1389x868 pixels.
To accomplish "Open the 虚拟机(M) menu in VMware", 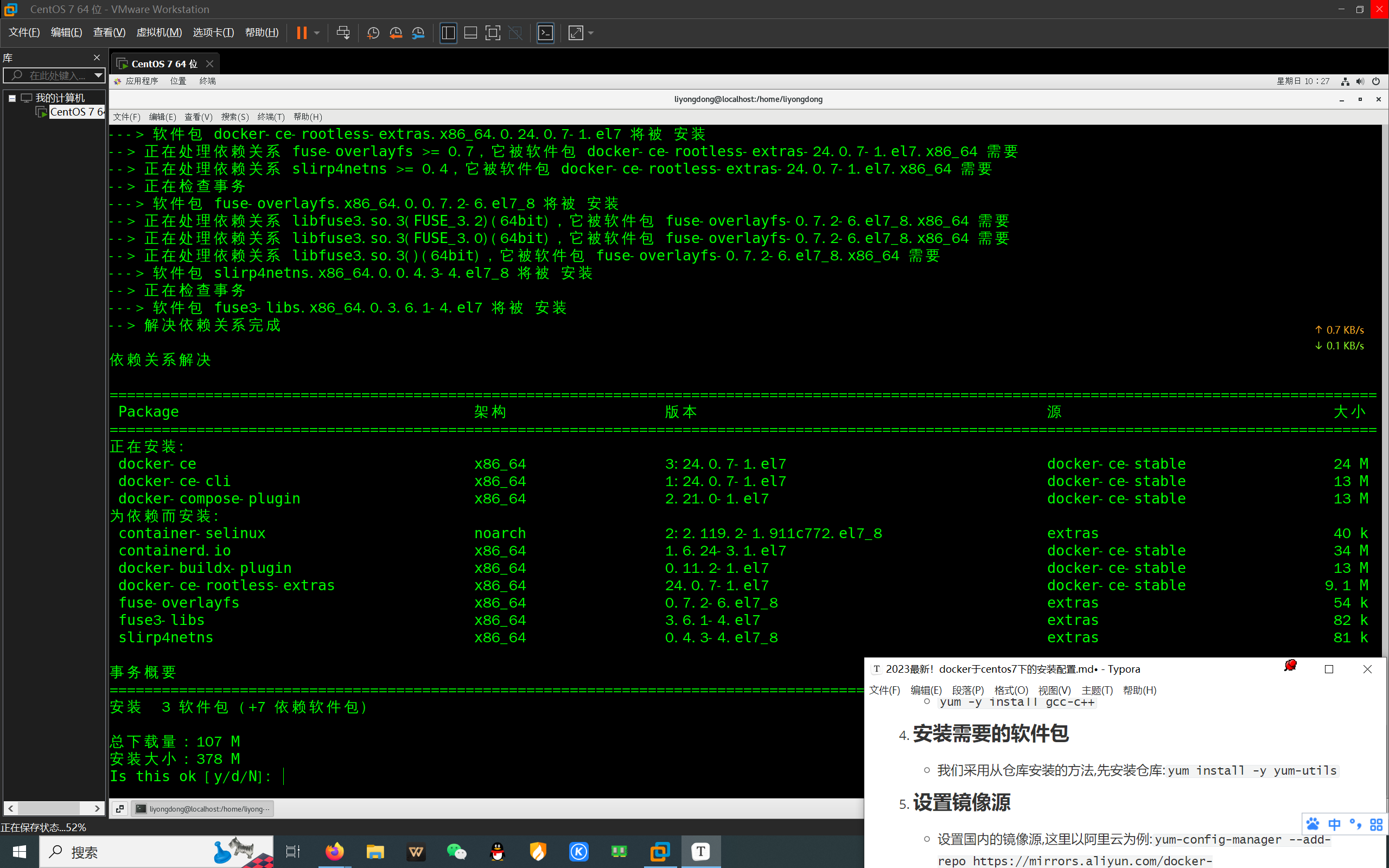I will point(160,33).
